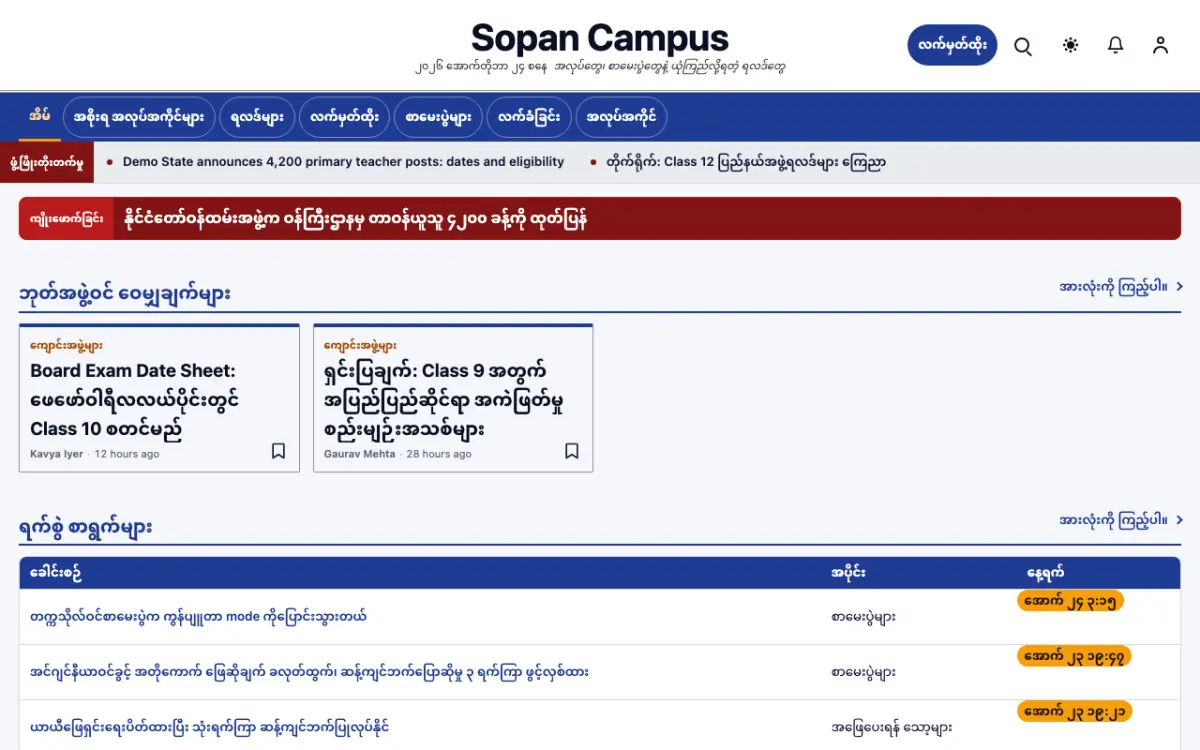Open the search magnifier icon in the header
Image resolution: width=1200 pixels, height=750 pixels.
click(1023, 46)
